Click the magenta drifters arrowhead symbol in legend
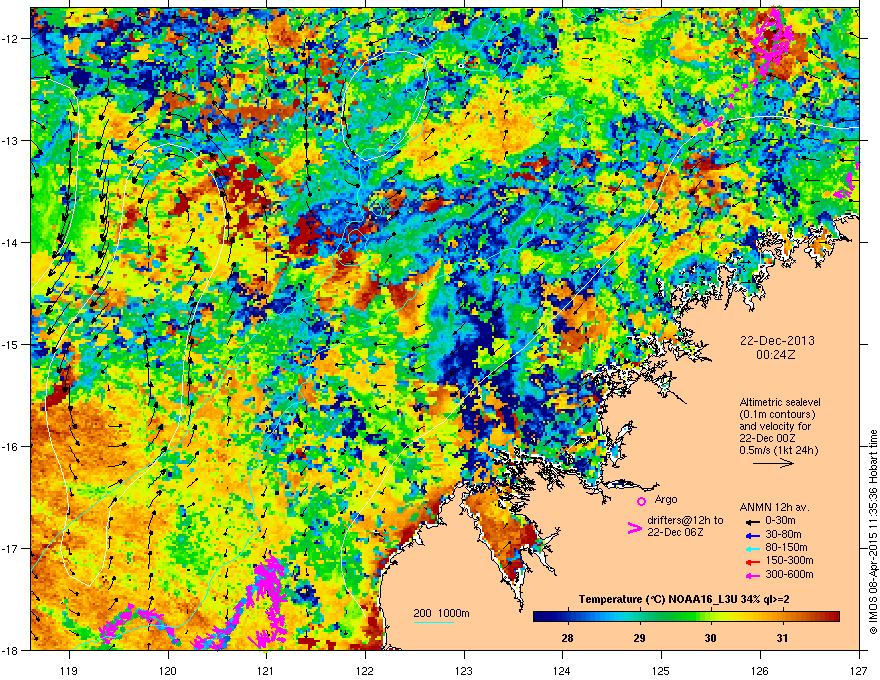The image size is (880, 680). pos(634,528)
